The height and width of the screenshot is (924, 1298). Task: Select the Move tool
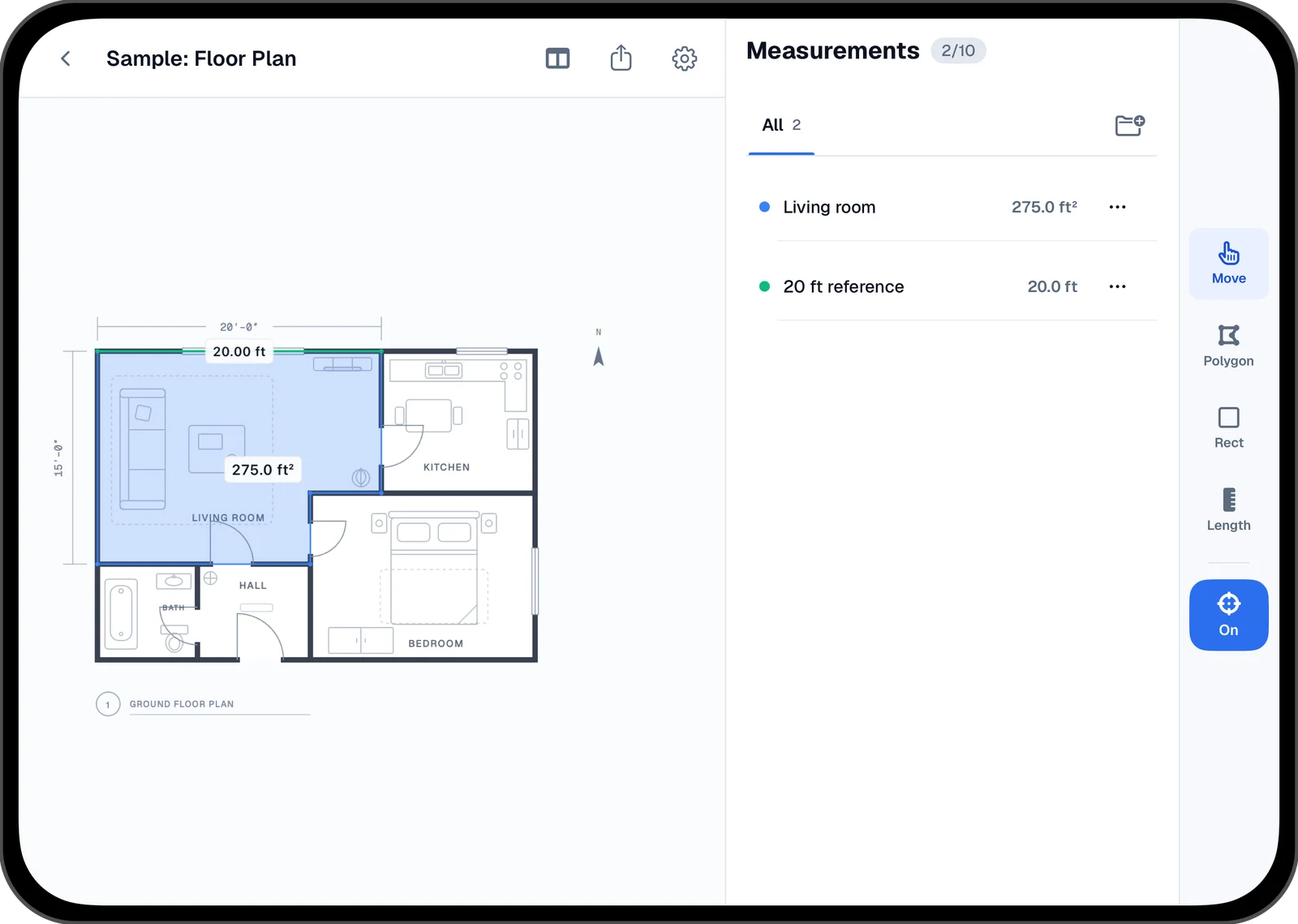coord(1228,264)
